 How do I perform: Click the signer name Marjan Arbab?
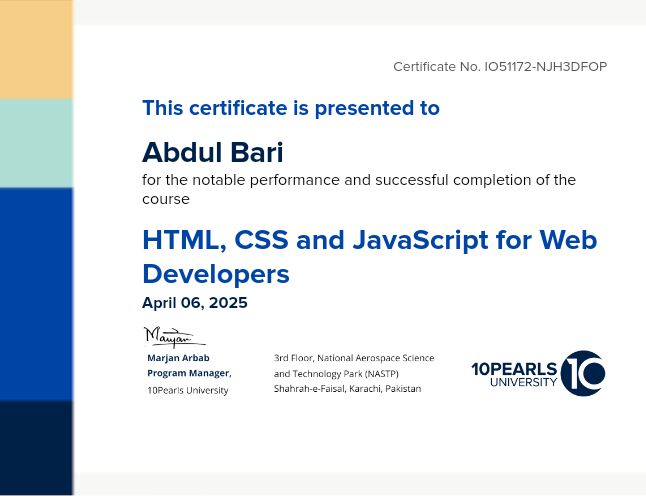(x=178, y=357)
